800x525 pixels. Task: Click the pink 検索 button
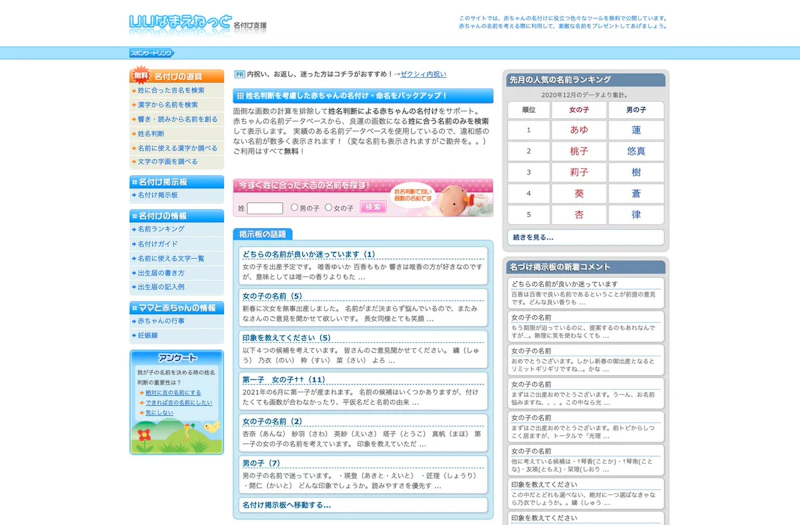click(x=373, y=207)
